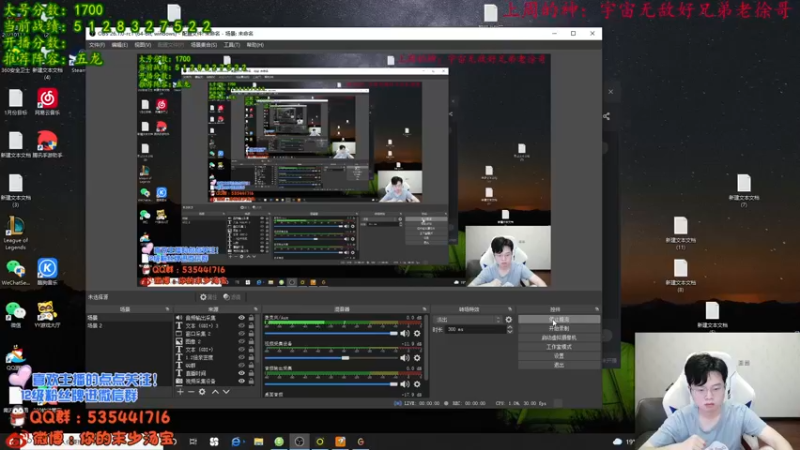
Task: Open the WeChat desktop shortcut above 微信
Action: [15, 271]
